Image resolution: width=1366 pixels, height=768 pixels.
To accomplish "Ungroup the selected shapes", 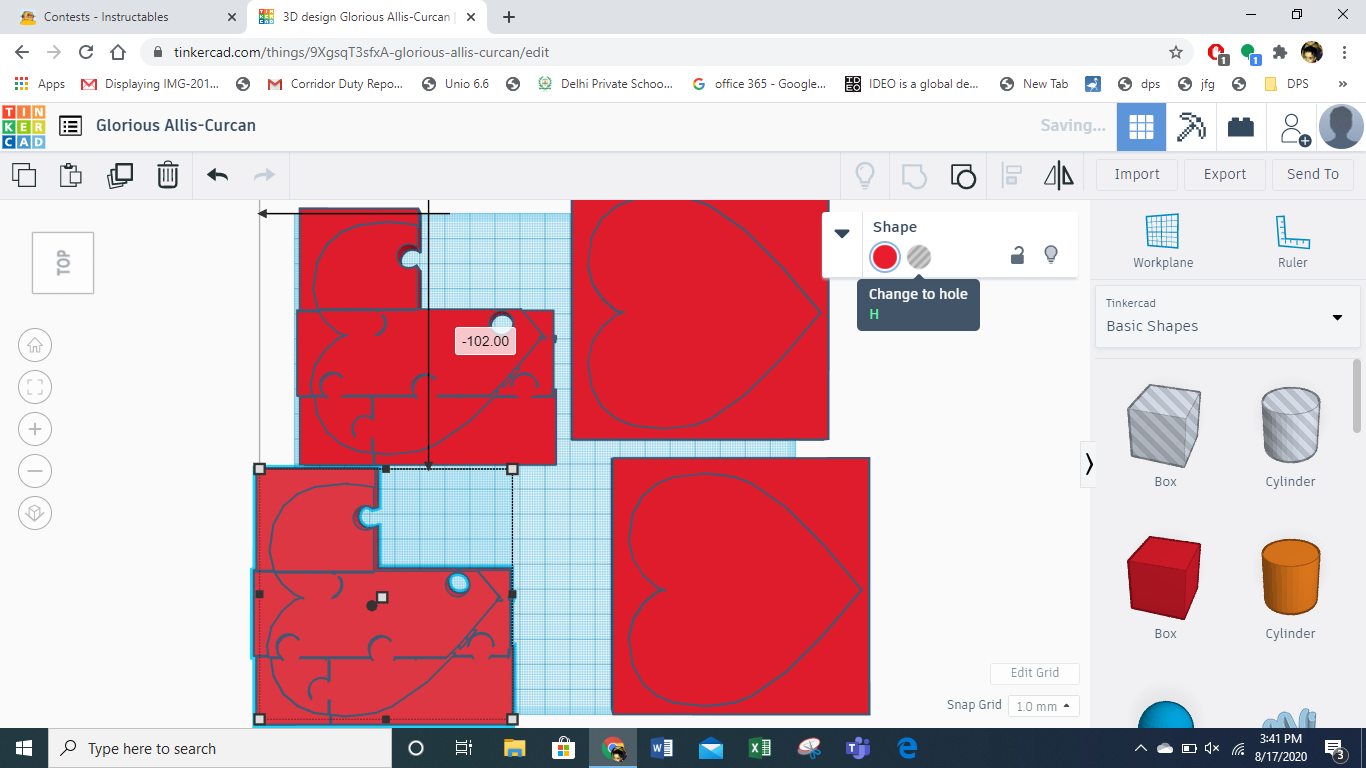I will click(x=962, y=176).
